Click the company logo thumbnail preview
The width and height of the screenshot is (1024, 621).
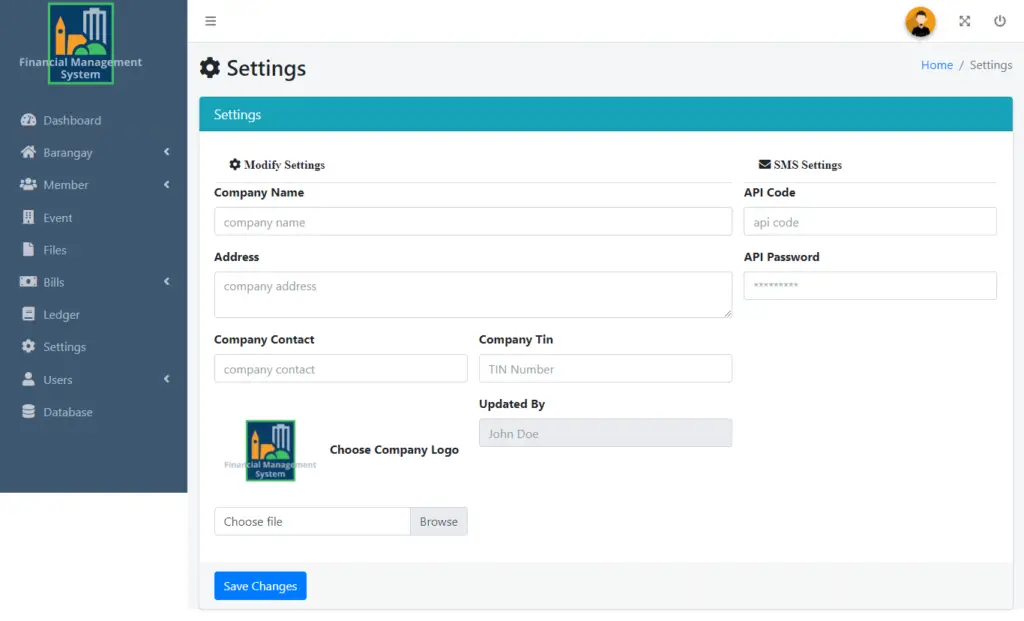268,450
